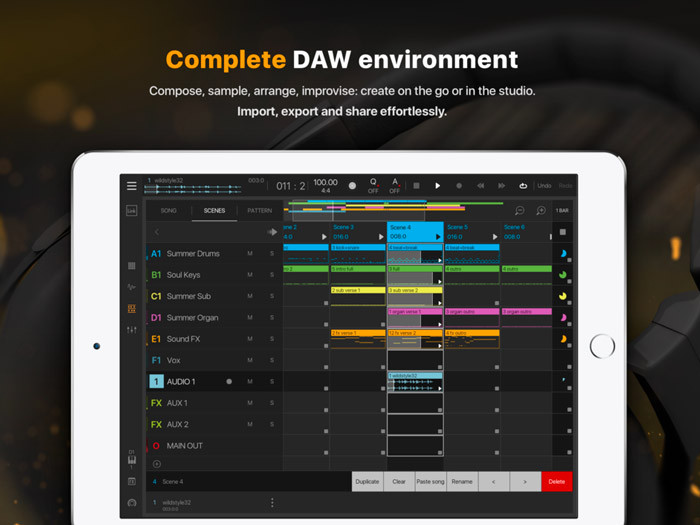Screen dimensions: 700x525
Task: Mute the Summer Drums track
Action: 250,254
